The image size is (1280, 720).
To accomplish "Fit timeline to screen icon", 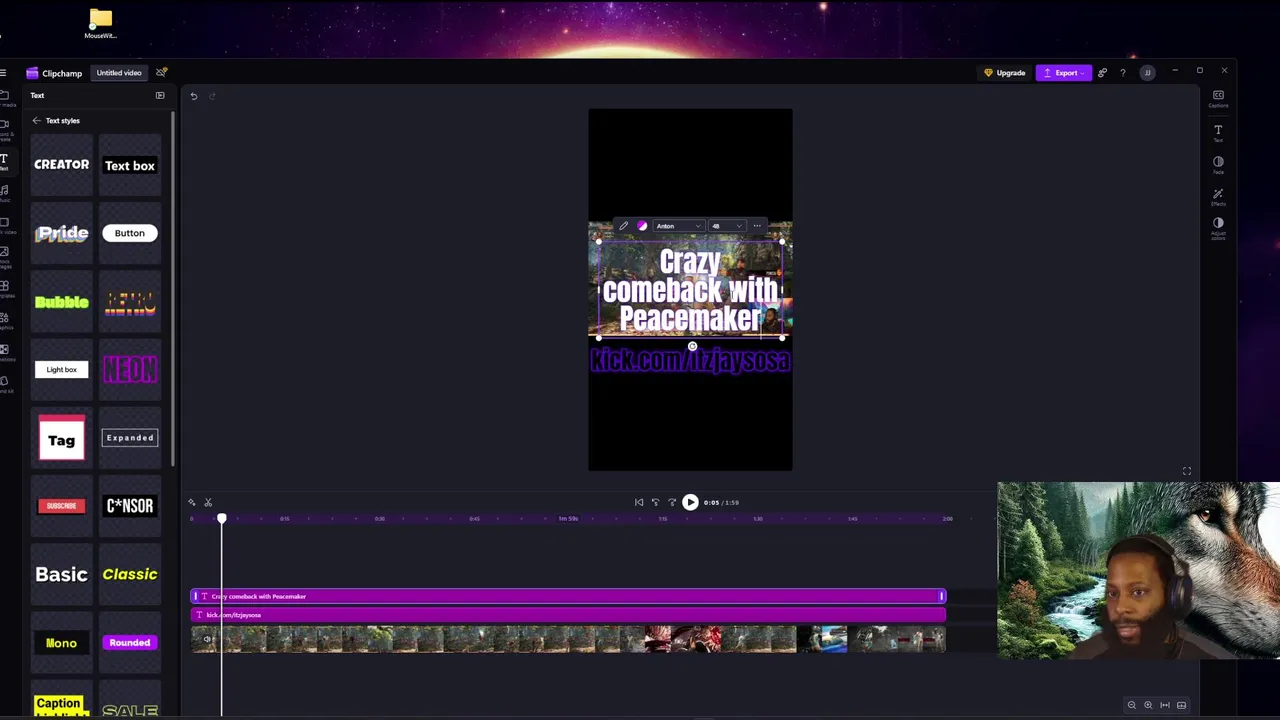I will (x=1165, y=705).
